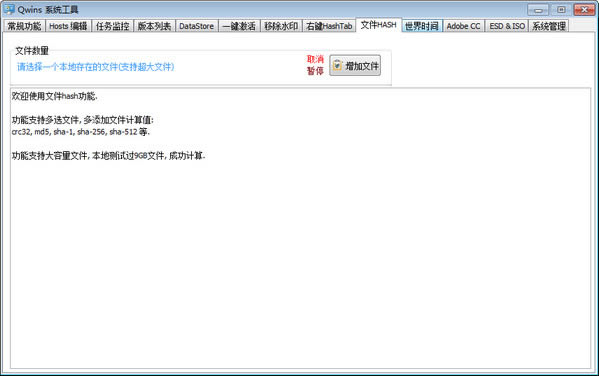Image resolution: width=599 pixels, height=376 pixels.
Task: Click the 文件数量 group label
Action: (x=32, y=51)
